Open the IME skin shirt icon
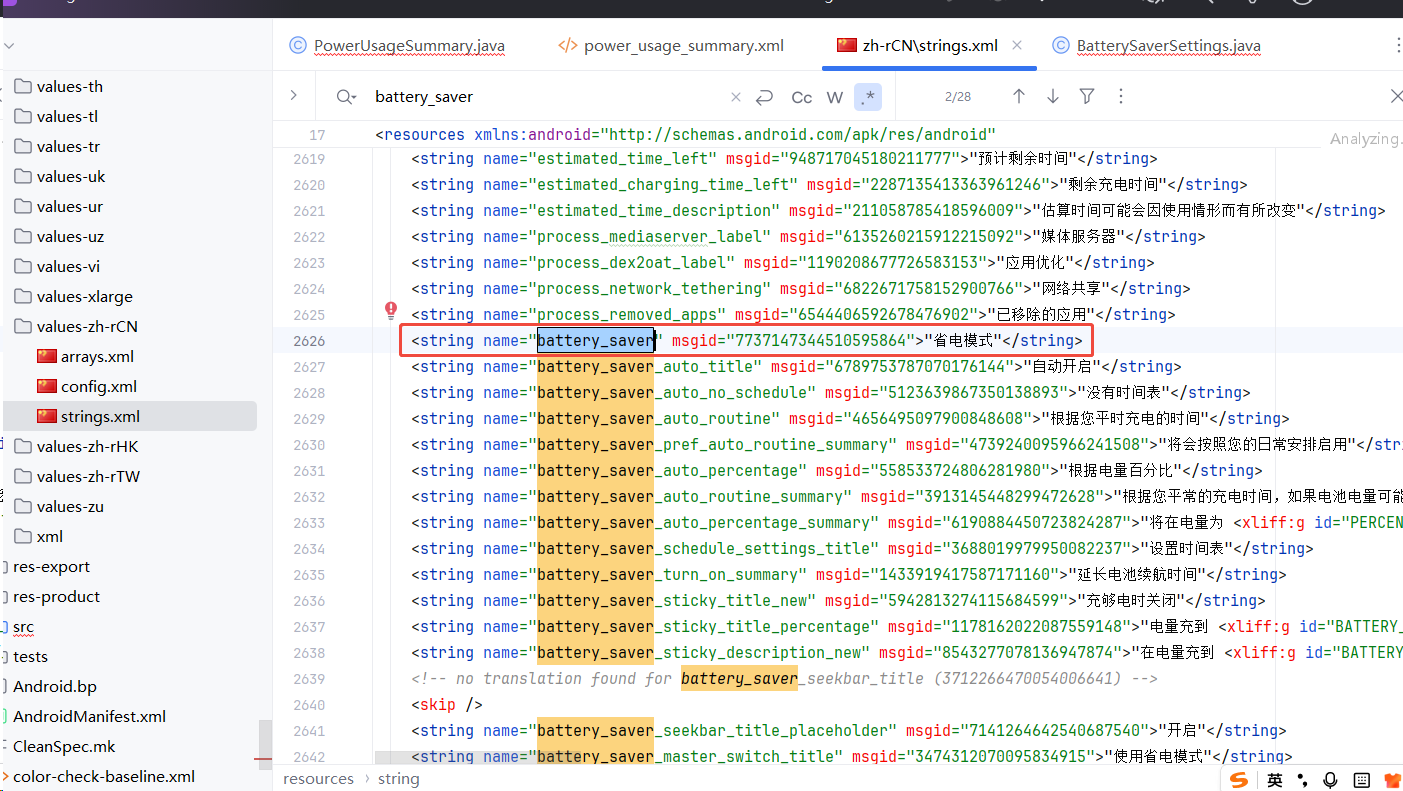The width and height of the screenshot is (1403, 791). [1391, 780]
